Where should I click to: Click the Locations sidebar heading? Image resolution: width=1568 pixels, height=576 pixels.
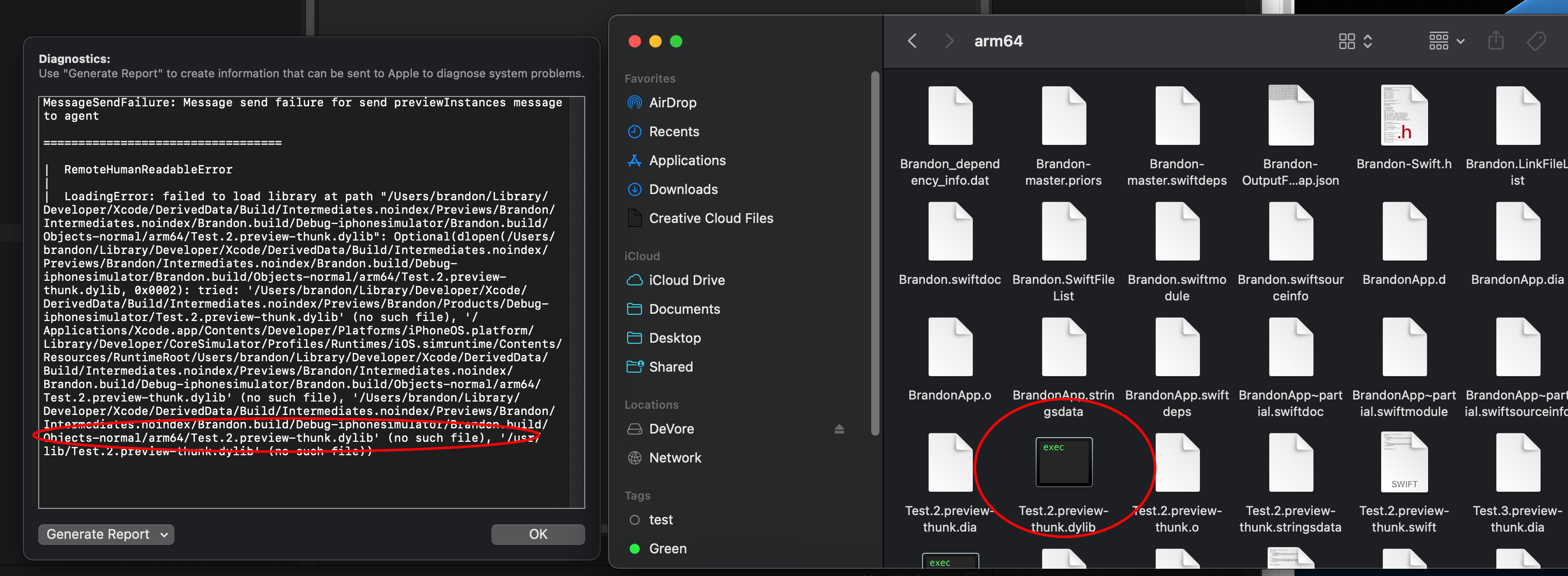point(651,405)
